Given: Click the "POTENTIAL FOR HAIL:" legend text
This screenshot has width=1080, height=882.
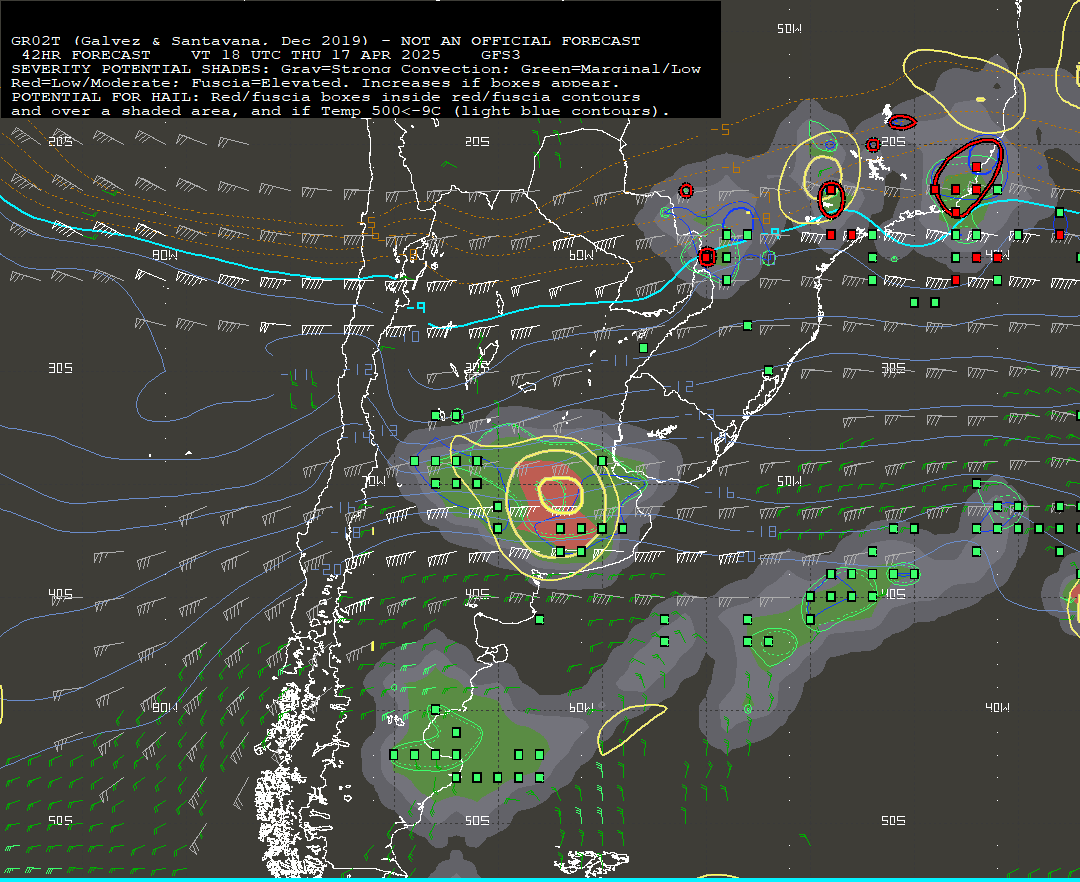Looking at the screenshot, I should point(106,97).
